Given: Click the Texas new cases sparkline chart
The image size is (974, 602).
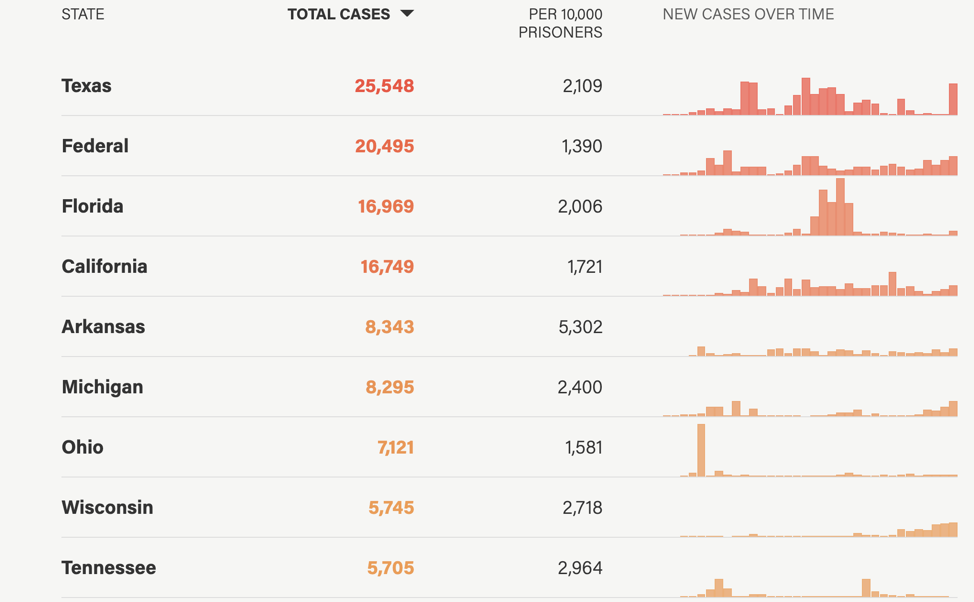Looking at the screenshot, I should click(x=809, y=97).
